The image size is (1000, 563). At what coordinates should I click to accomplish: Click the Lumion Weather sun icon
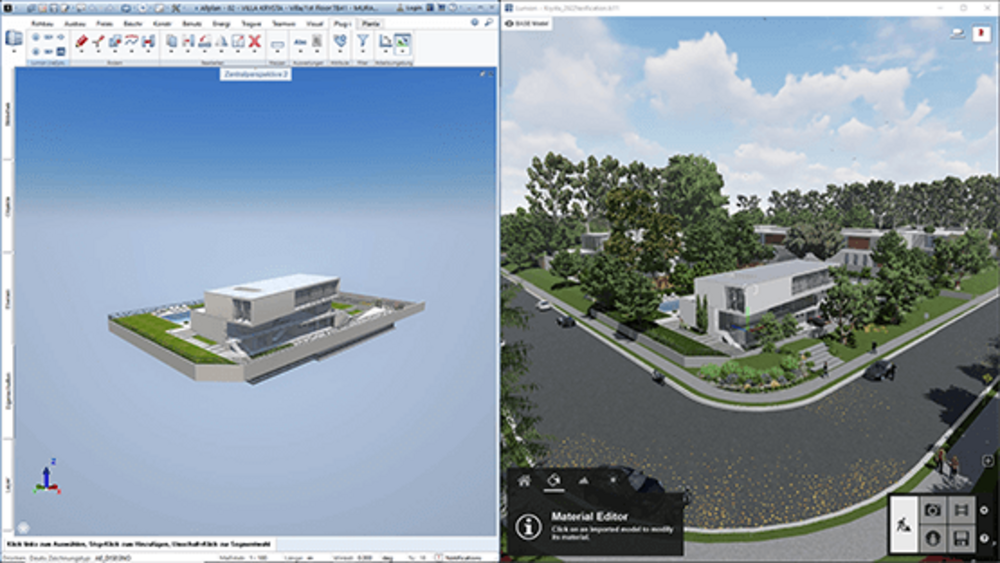click(612, 480)
